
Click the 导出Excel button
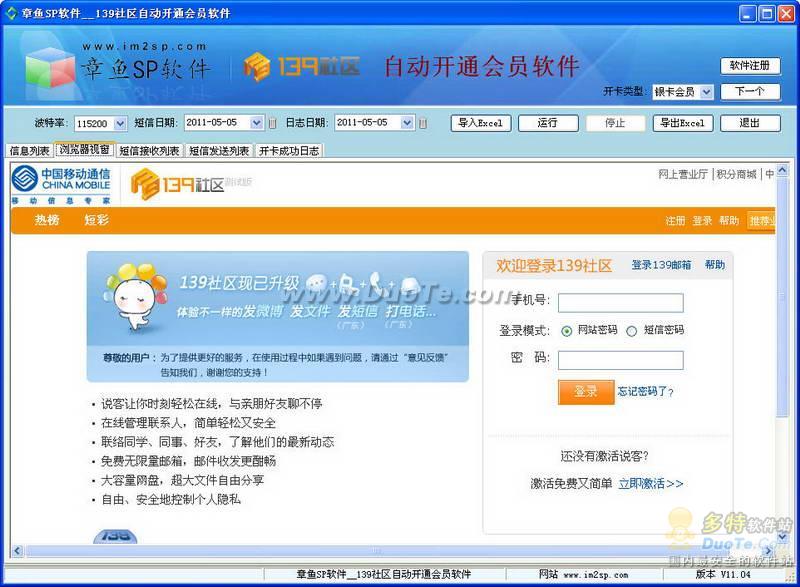tap(683, 123)
